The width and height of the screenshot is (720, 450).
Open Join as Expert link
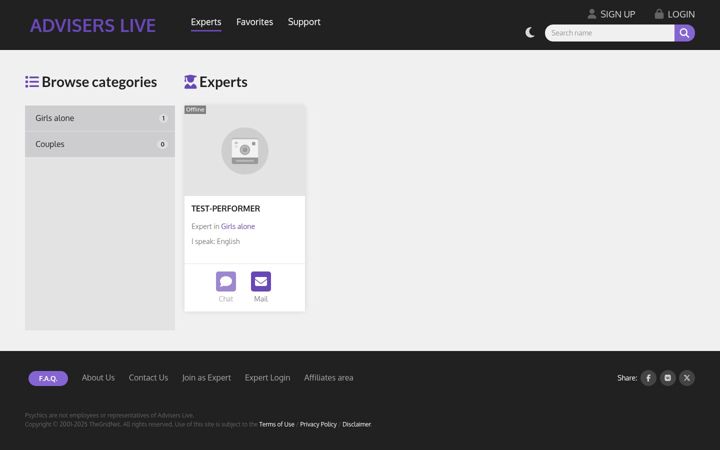(206, 378)
